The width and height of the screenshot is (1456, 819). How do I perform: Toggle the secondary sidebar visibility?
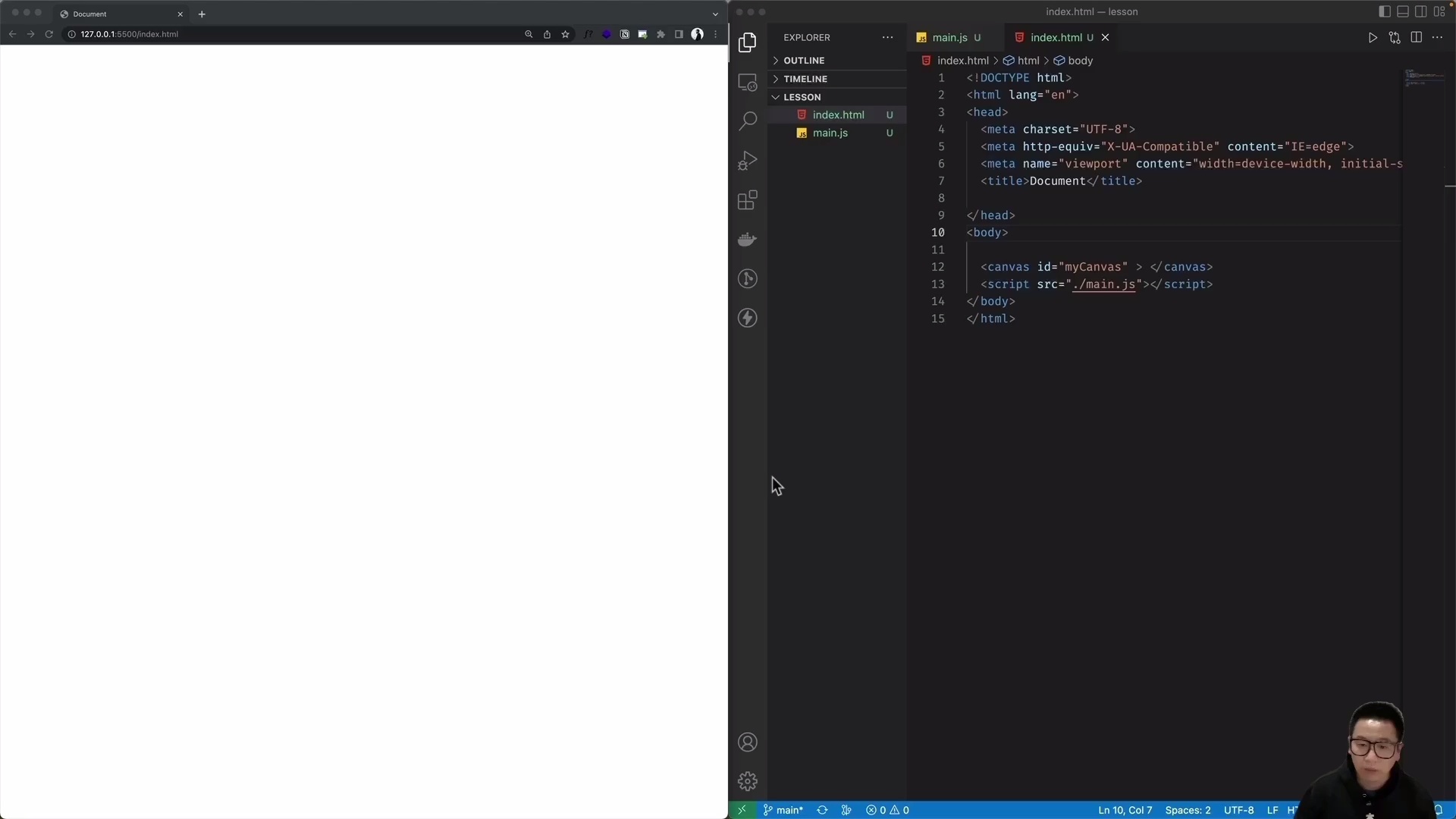[x=1421, y=11]
